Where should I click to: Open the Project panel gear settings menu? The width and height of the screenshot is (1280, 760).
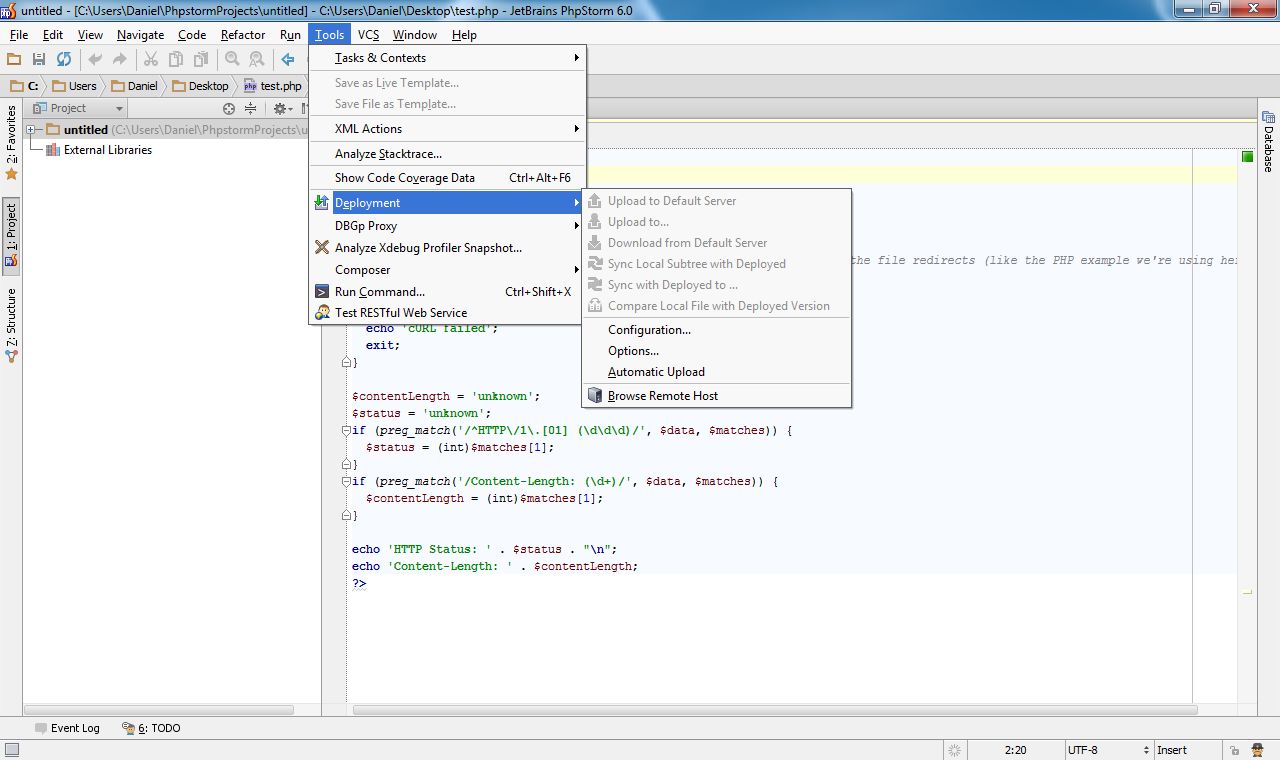click(282, 108)
